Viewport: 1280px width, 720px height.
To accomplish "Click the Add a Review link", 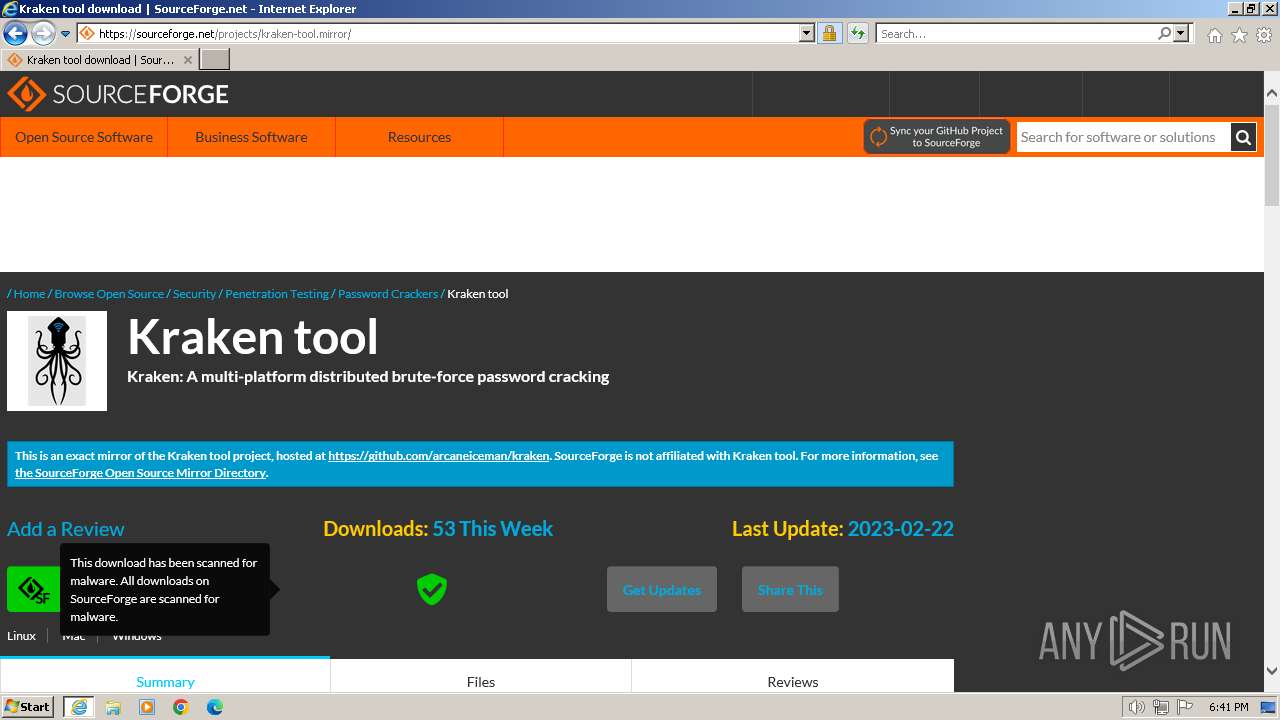I will [x=66, y=529].
